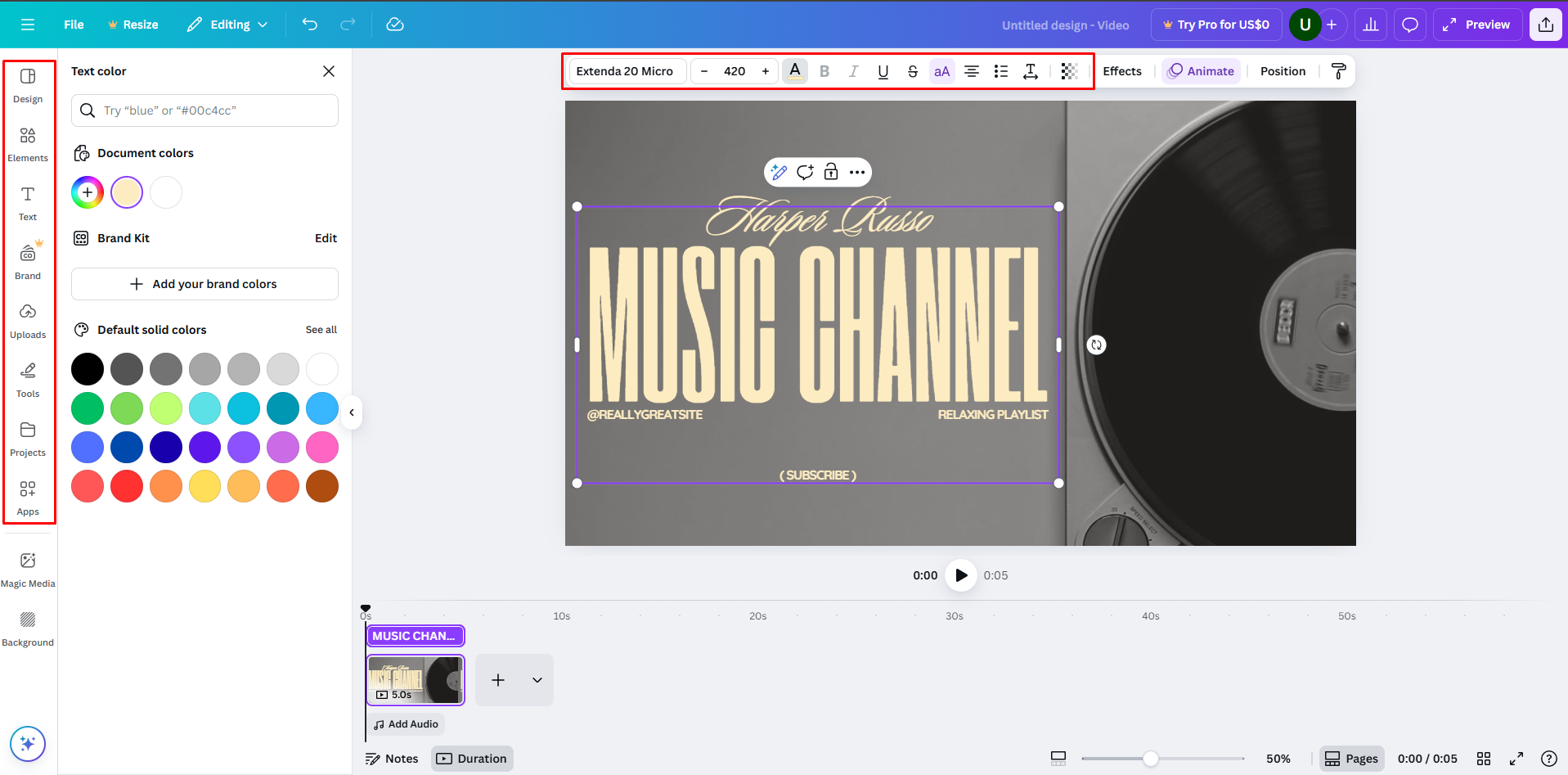The width and height of the screenshot is (1568, 775).
Task: Toggle uppercase text with the aA button
Action: pyautogui.click(x=941, y=71)
